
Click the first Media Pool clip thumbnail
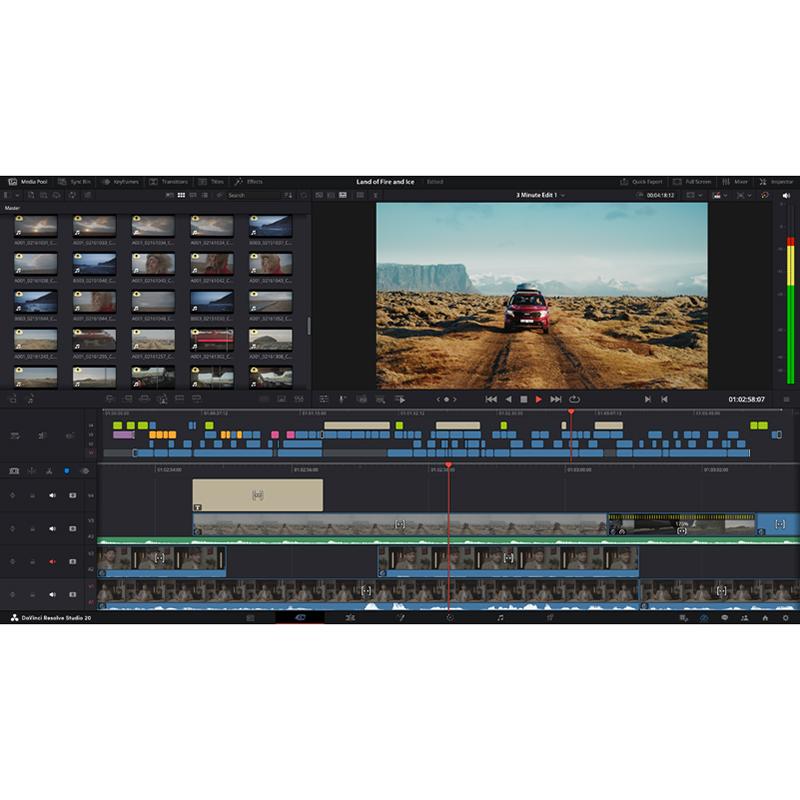pos(35,226)
